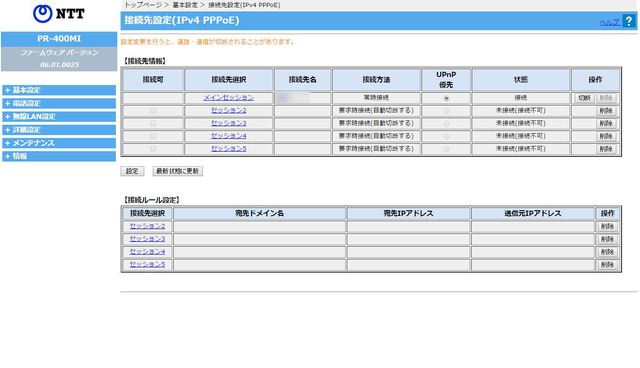Open セッション2 link in 接続ルール設定 table
The height and width of the screenshot is (368, 640).
[147, 226]
